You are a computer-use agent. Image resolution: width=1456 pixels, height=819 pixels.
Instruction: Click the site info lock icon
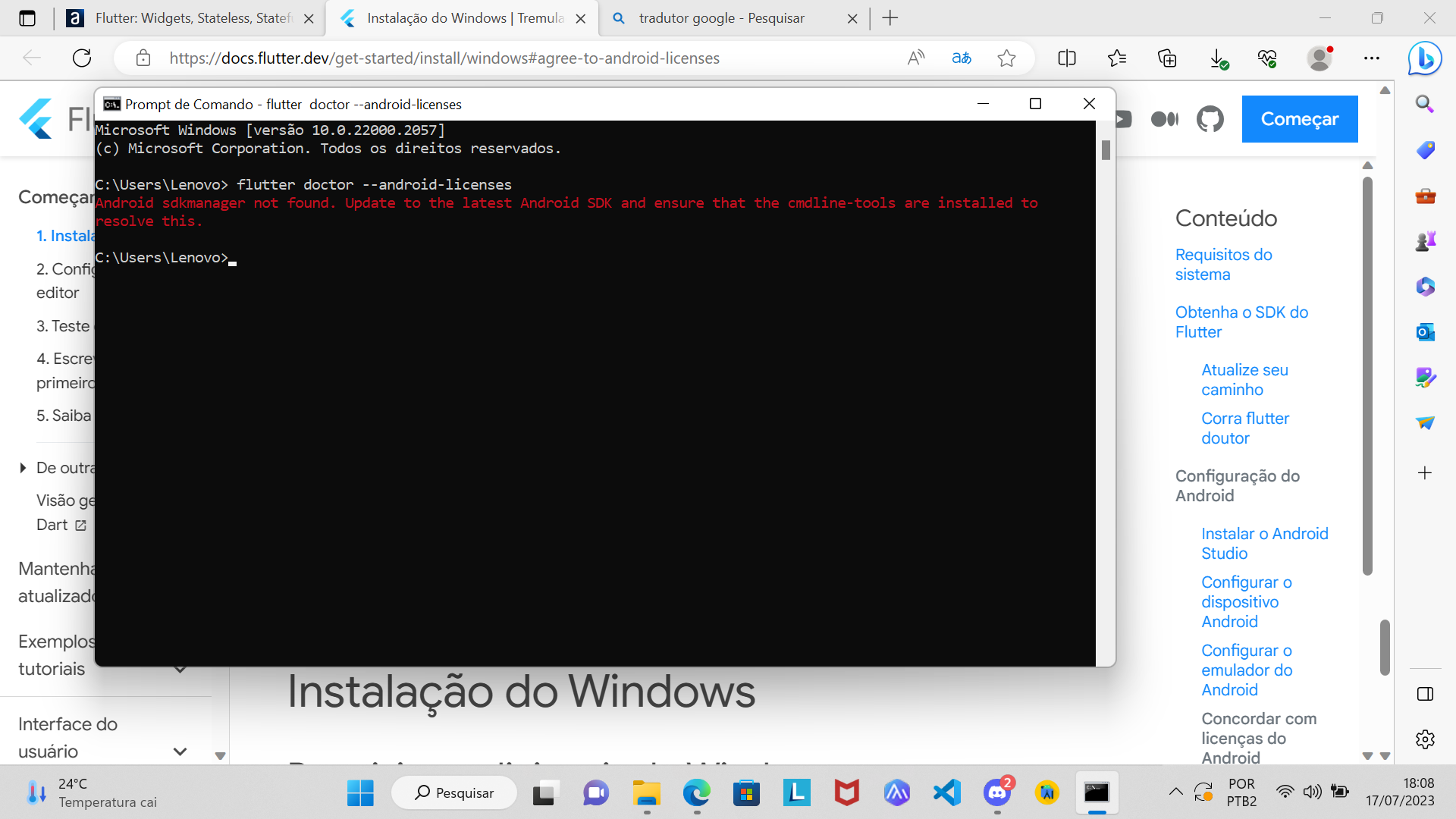(x=143, y=58)
